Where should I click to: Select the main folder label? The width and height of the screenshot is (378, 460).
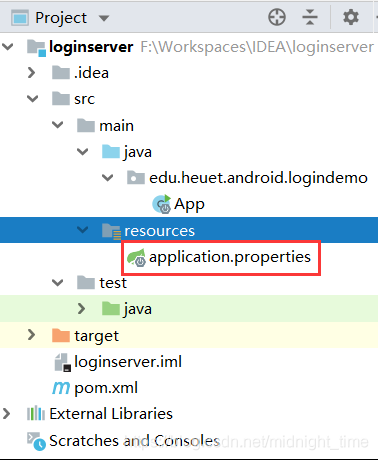pyautogui.click(x=116, y=126)
